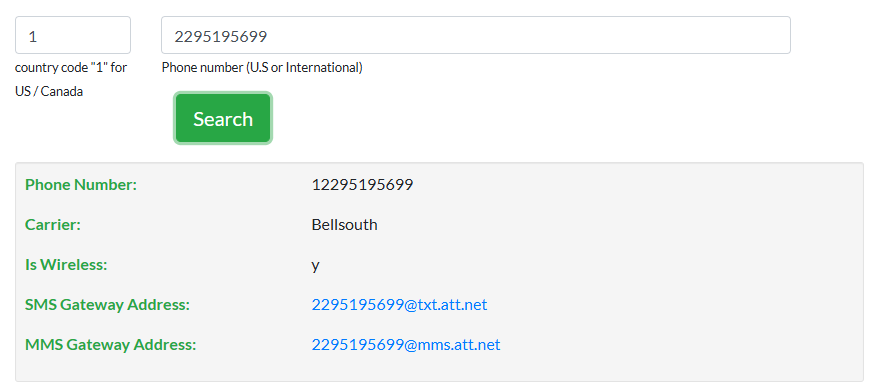This screenshot has width=876, height=391.
Task: Click the phone number input containing 2295195699
Action: tap(475, 35)
